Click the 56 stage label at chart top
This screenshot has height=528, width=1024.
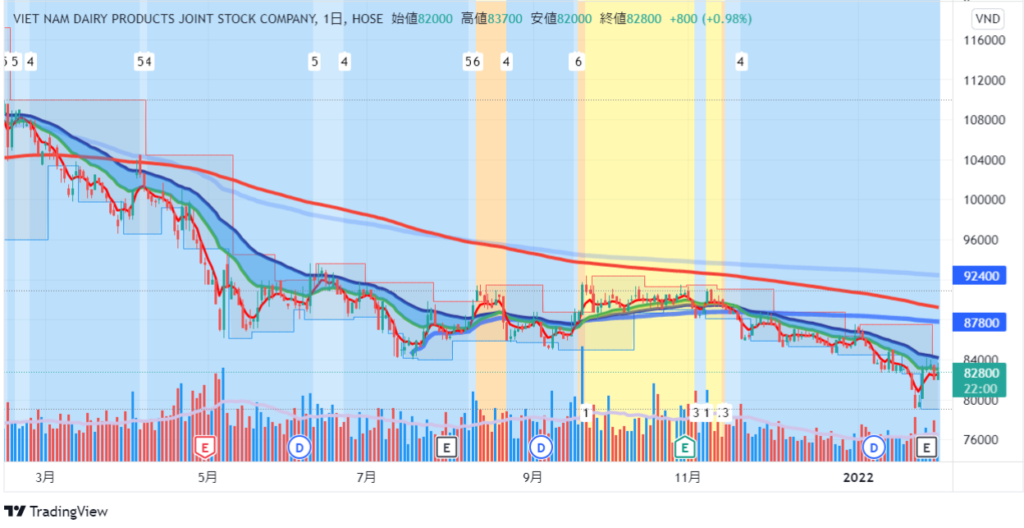[x=472, y=62]
